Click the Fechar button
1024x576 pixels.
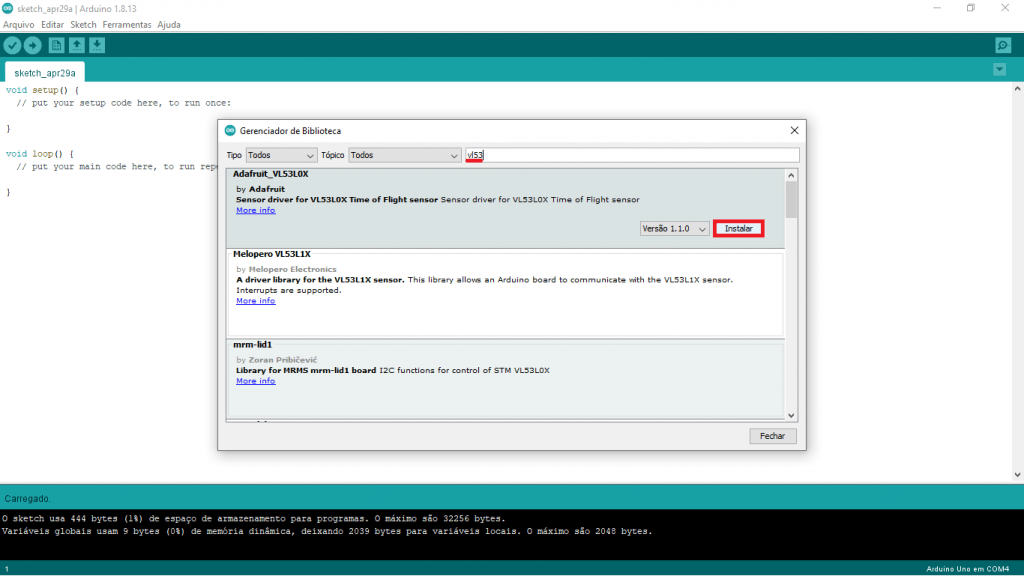tap(772, 436)
